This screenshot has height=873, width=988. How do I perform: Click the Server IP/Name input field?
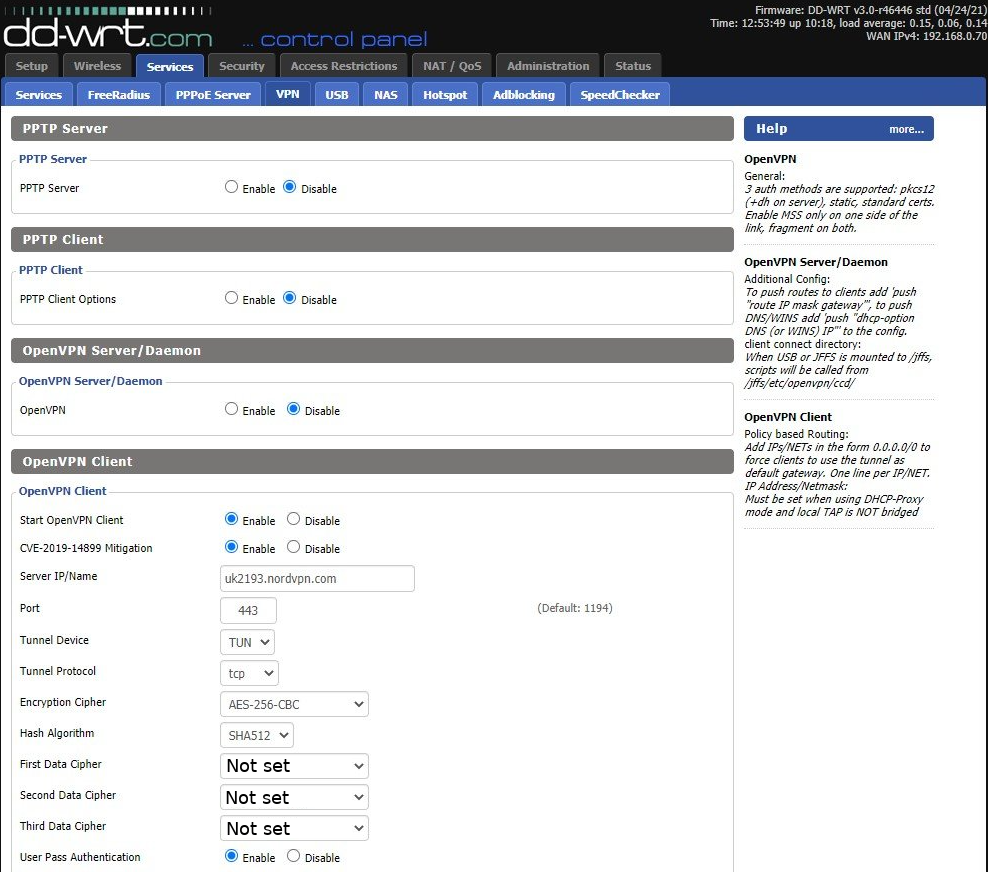317,578
